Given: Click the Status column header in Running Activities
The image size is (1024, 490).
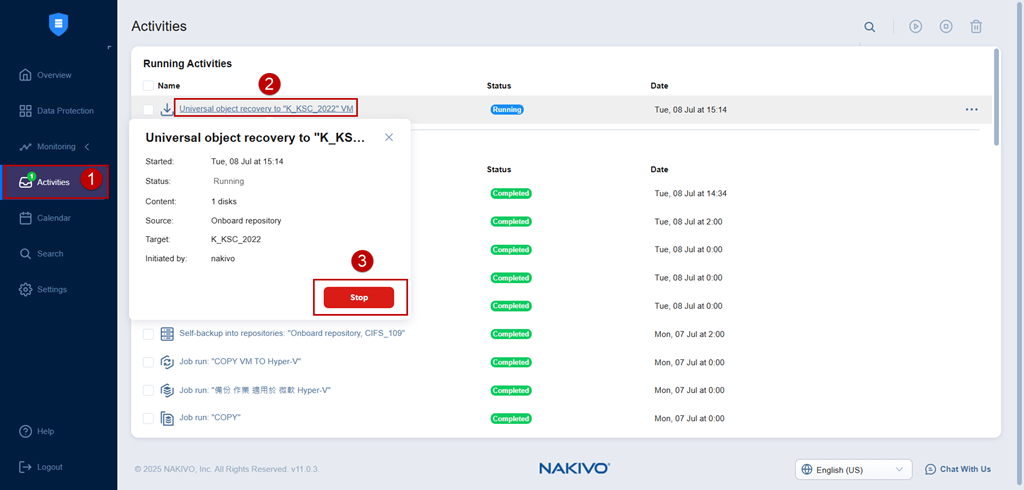Looking at the screenshot, I should (x=499, y=86).
